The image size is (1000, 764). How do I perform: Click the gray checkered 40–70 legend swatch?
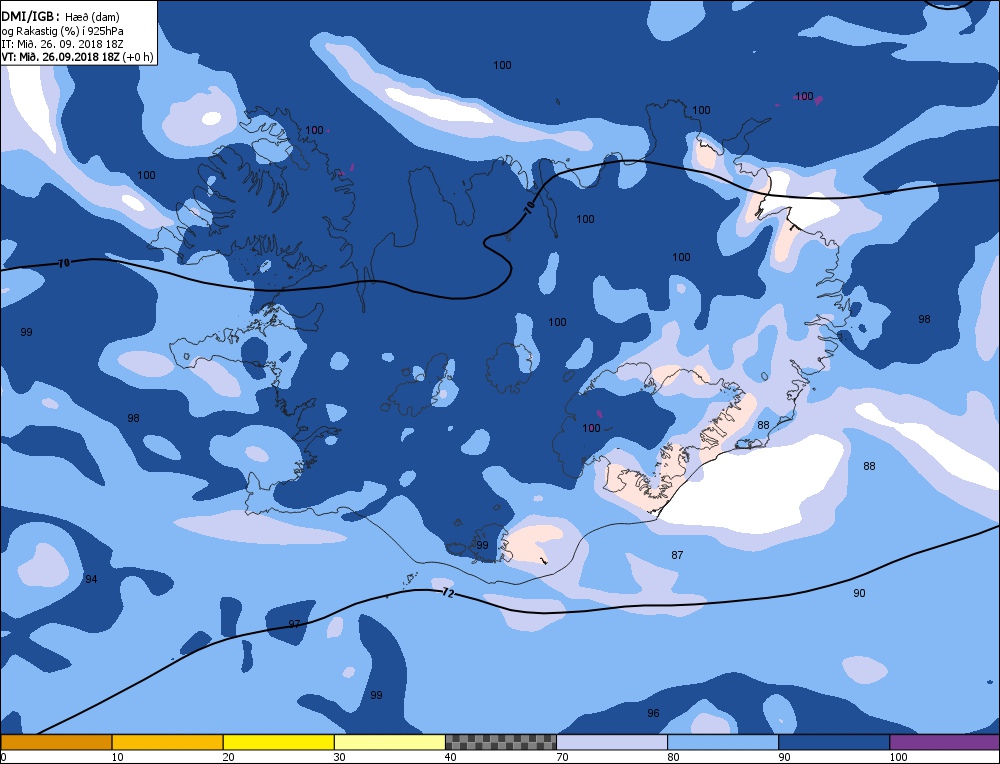pos(500,742)
